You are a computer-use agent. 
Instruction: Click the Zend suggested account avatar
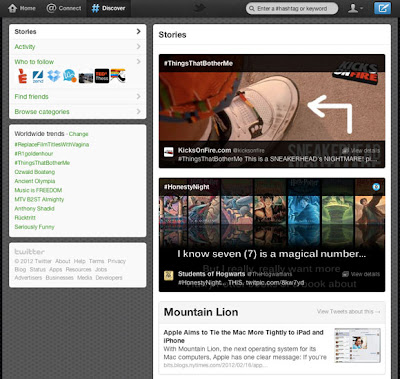(x=38, y=76)
